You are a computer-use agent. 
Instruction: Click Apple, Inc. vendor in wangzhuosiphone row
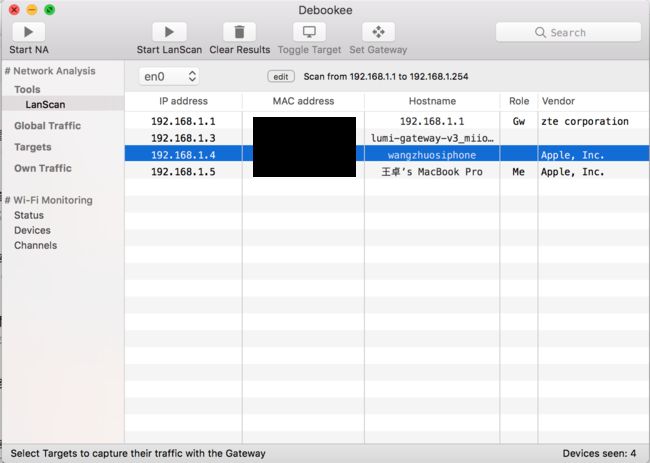tap(572, 155)
